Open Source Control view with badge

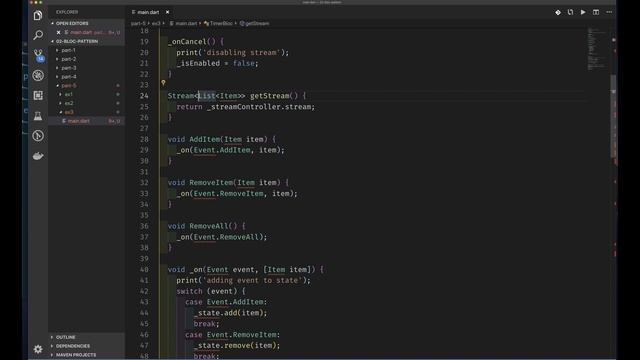tap(38, 55)
